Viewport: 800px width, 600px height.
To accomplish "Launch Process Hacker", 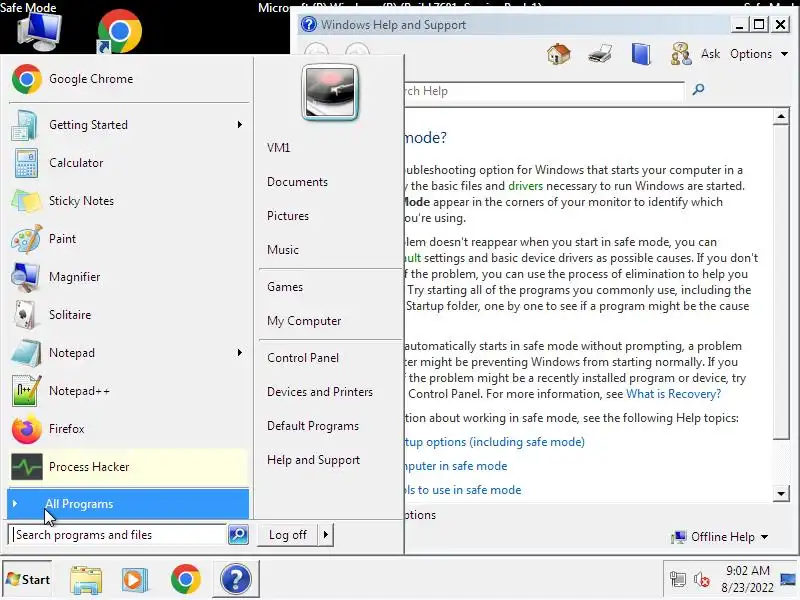I will tap(129, 467).
